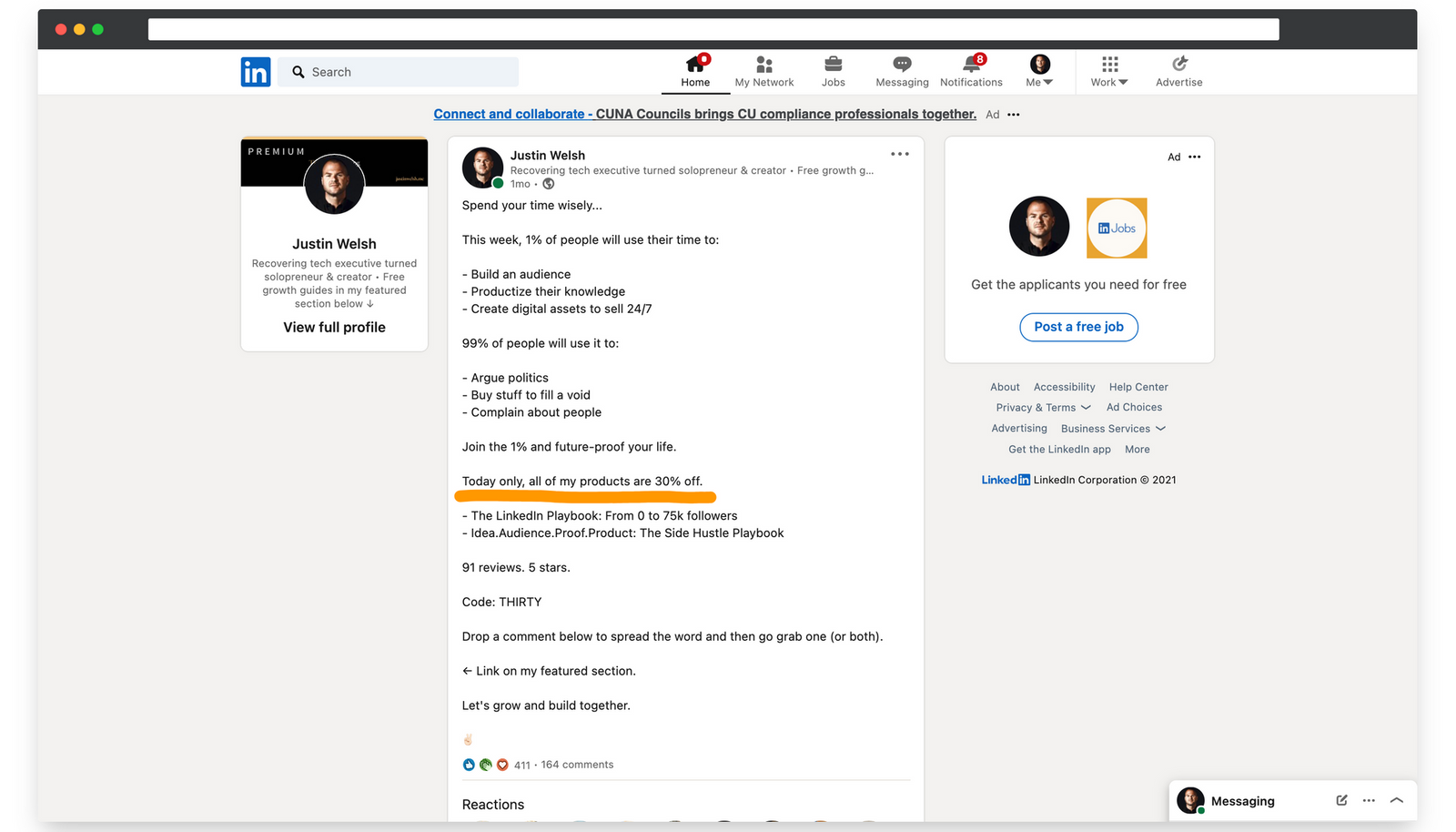Click the search magnifier icon

point(298,72)
